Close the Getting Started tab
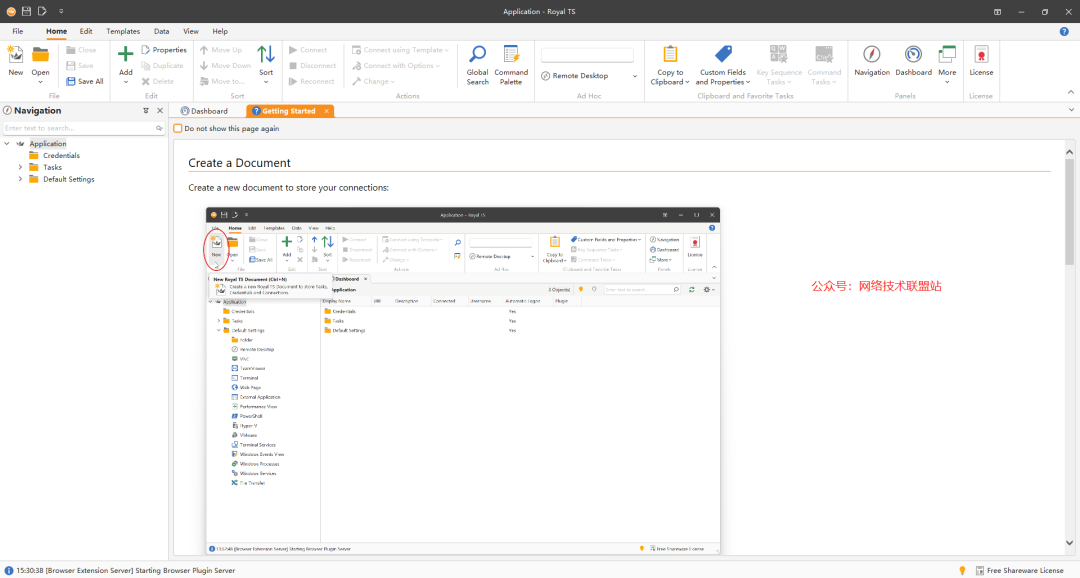This screenshot has width=1080, height=578. point(326,111)
